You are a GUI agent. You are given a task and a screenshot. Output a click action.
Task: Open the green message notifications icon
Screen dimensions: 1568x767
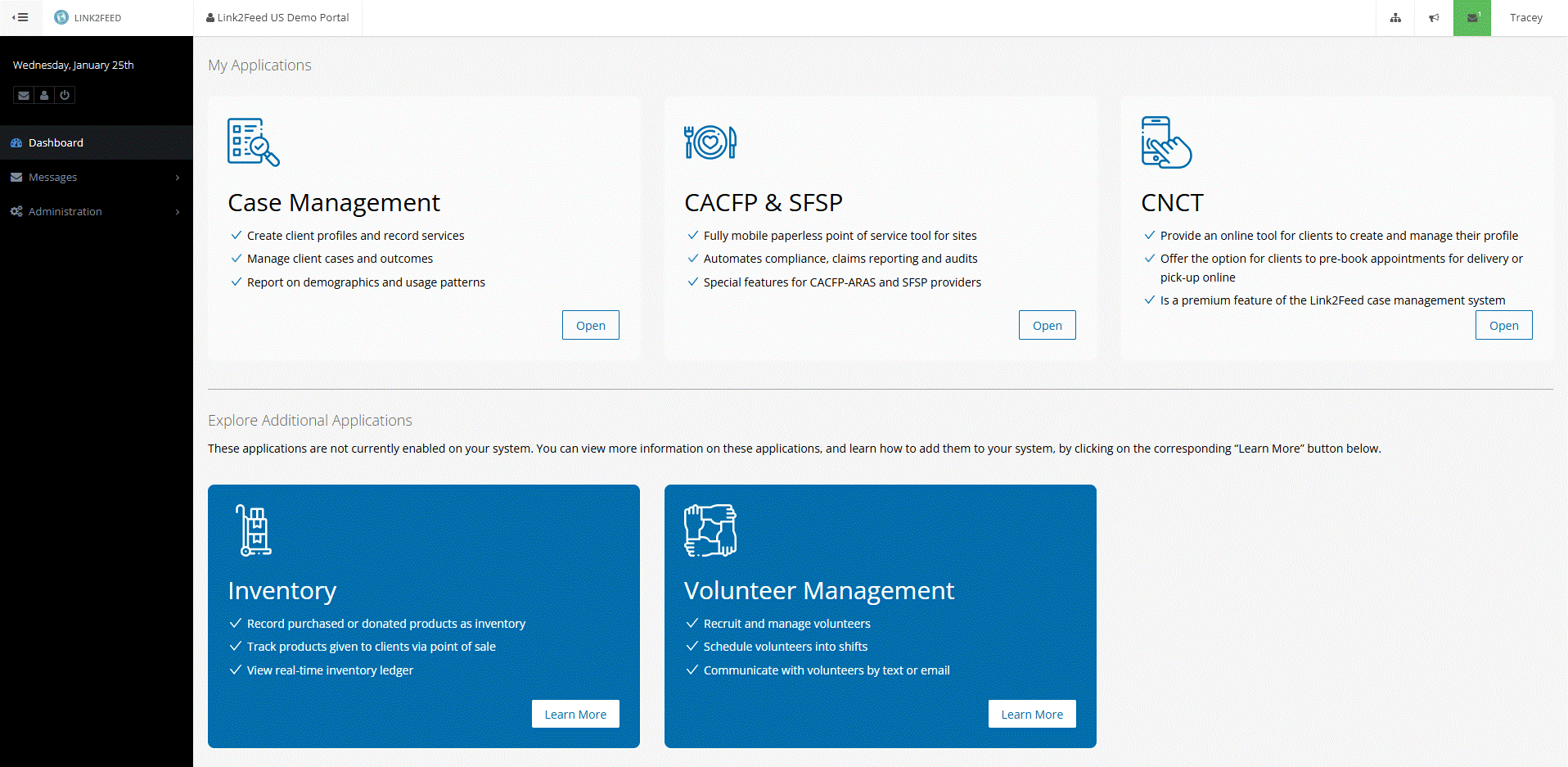point(1472,18)
